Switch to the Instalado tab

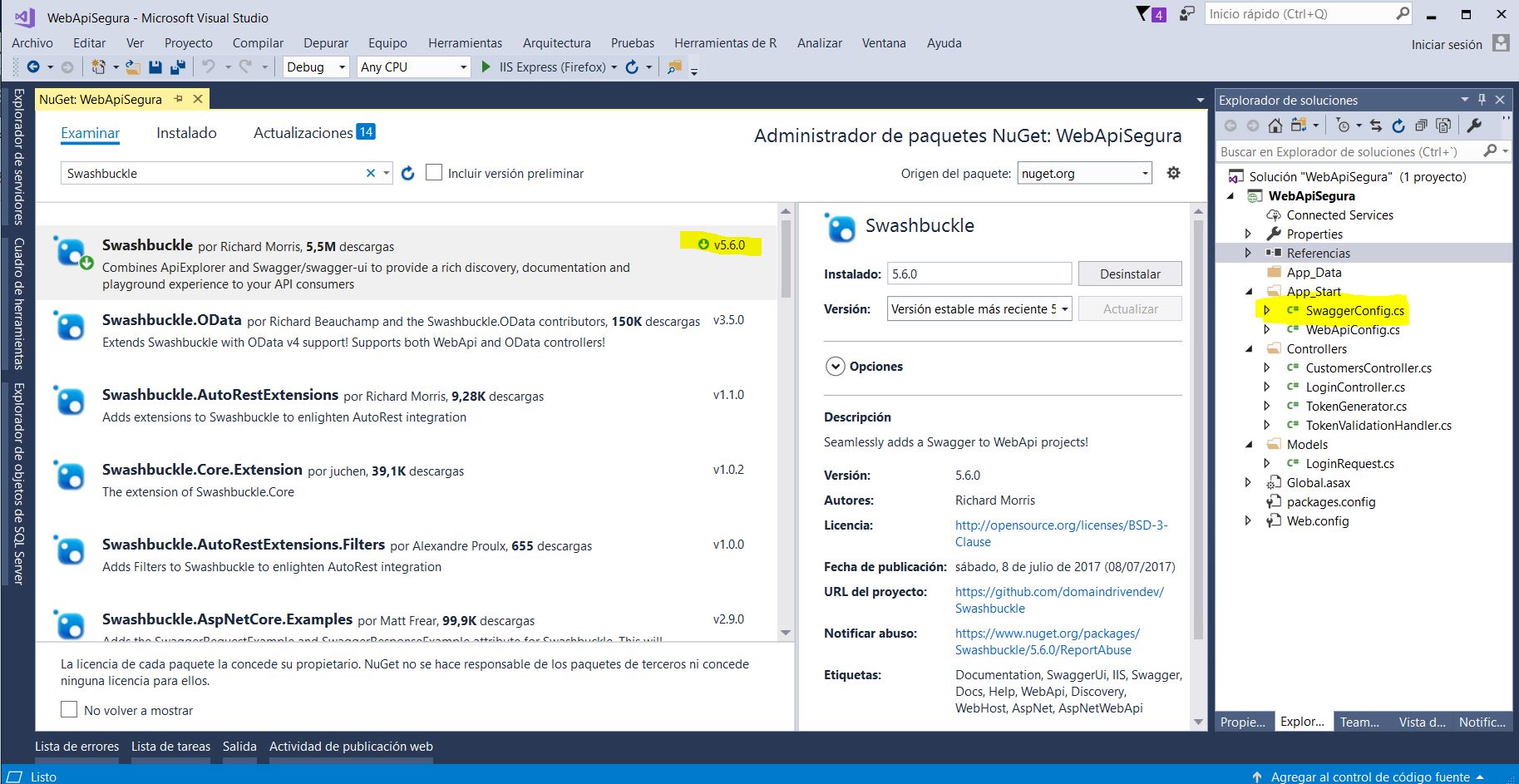coord(186,133)
